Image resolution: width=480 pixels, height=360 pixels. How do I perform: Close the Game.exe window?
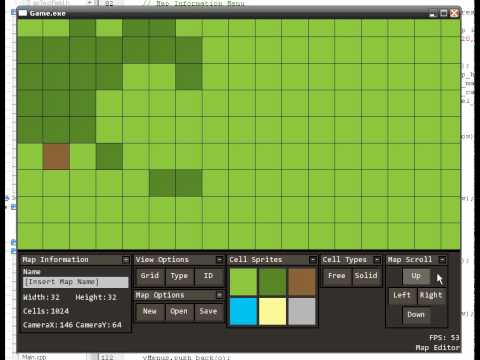(454, 13)
